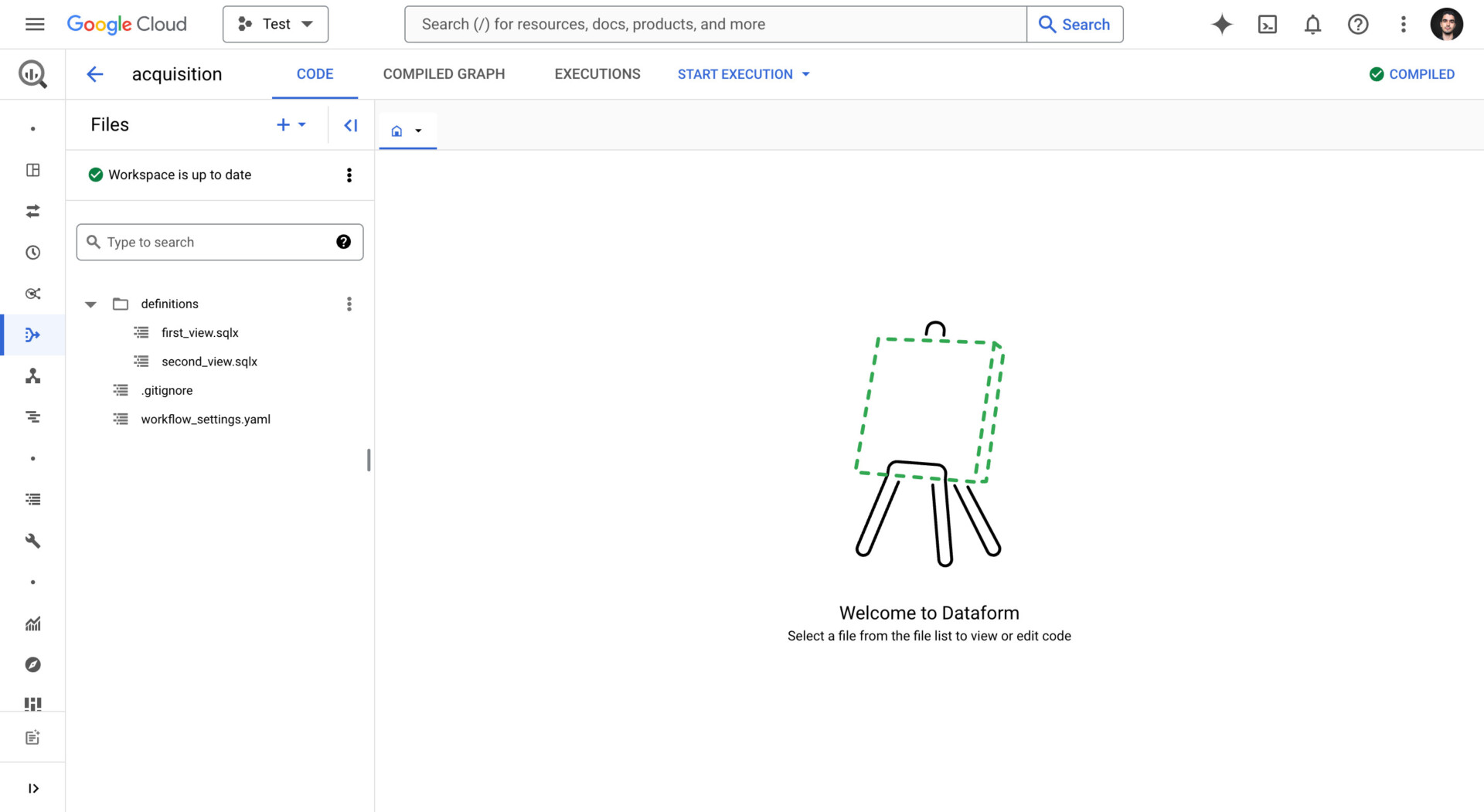The image size is (1484, 812).
Task: Open the home breadcrumb icon above the editor
Action: point(397,130)
